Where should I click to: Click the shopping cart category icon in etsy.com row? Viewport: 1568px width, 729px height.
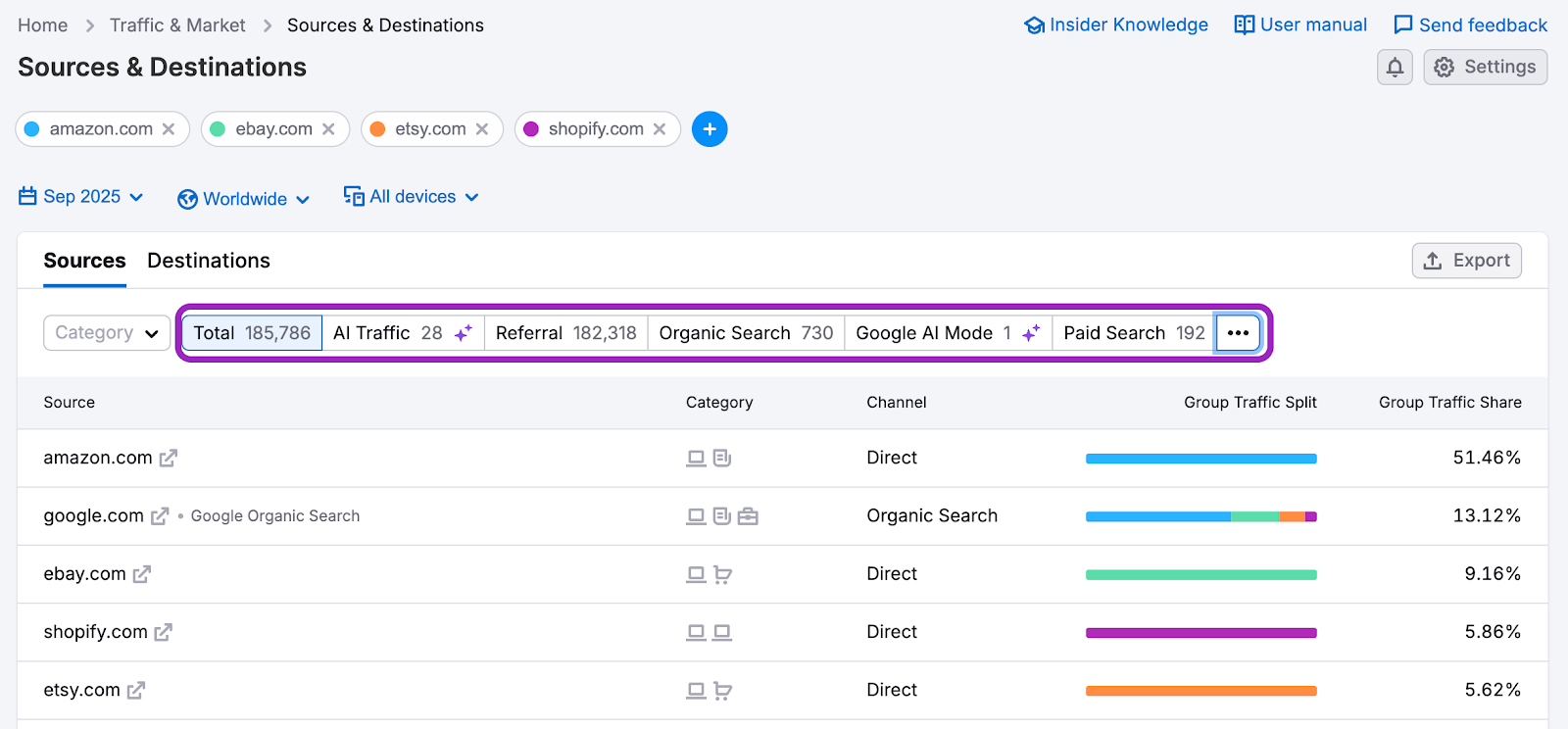pyautogui.click(x=722, y=691)
